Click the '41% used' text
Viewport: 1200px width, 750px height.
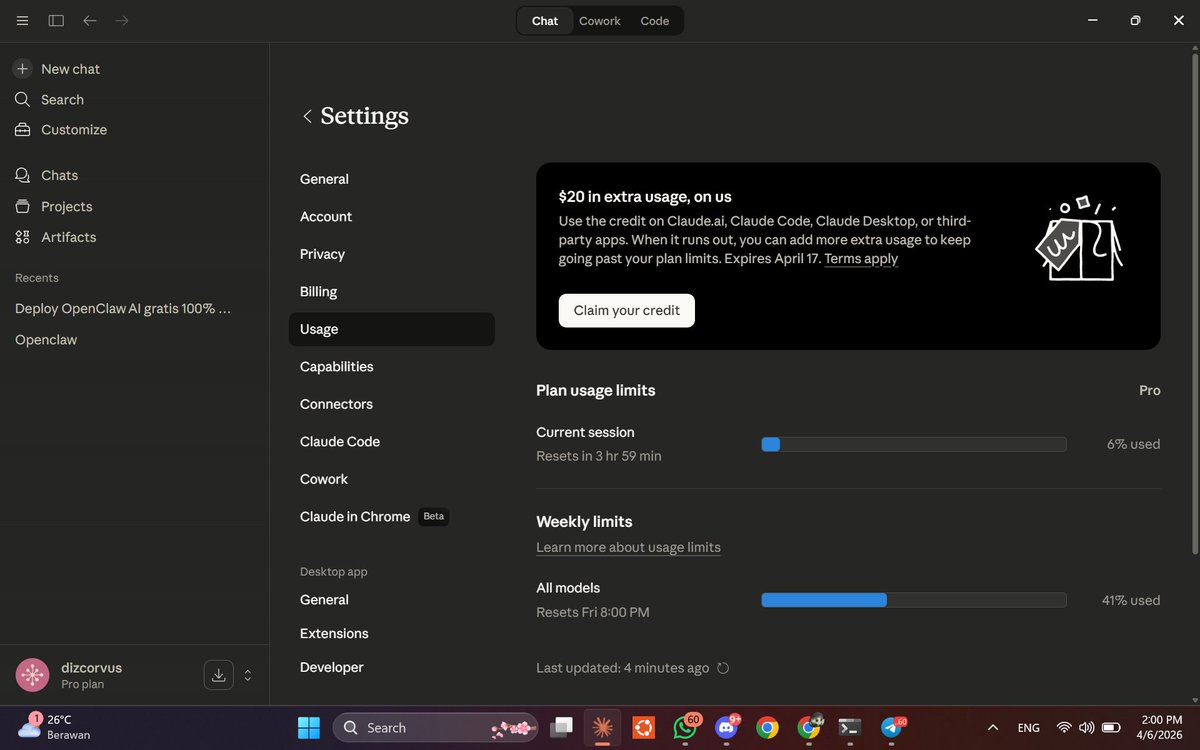point(1130,600)
